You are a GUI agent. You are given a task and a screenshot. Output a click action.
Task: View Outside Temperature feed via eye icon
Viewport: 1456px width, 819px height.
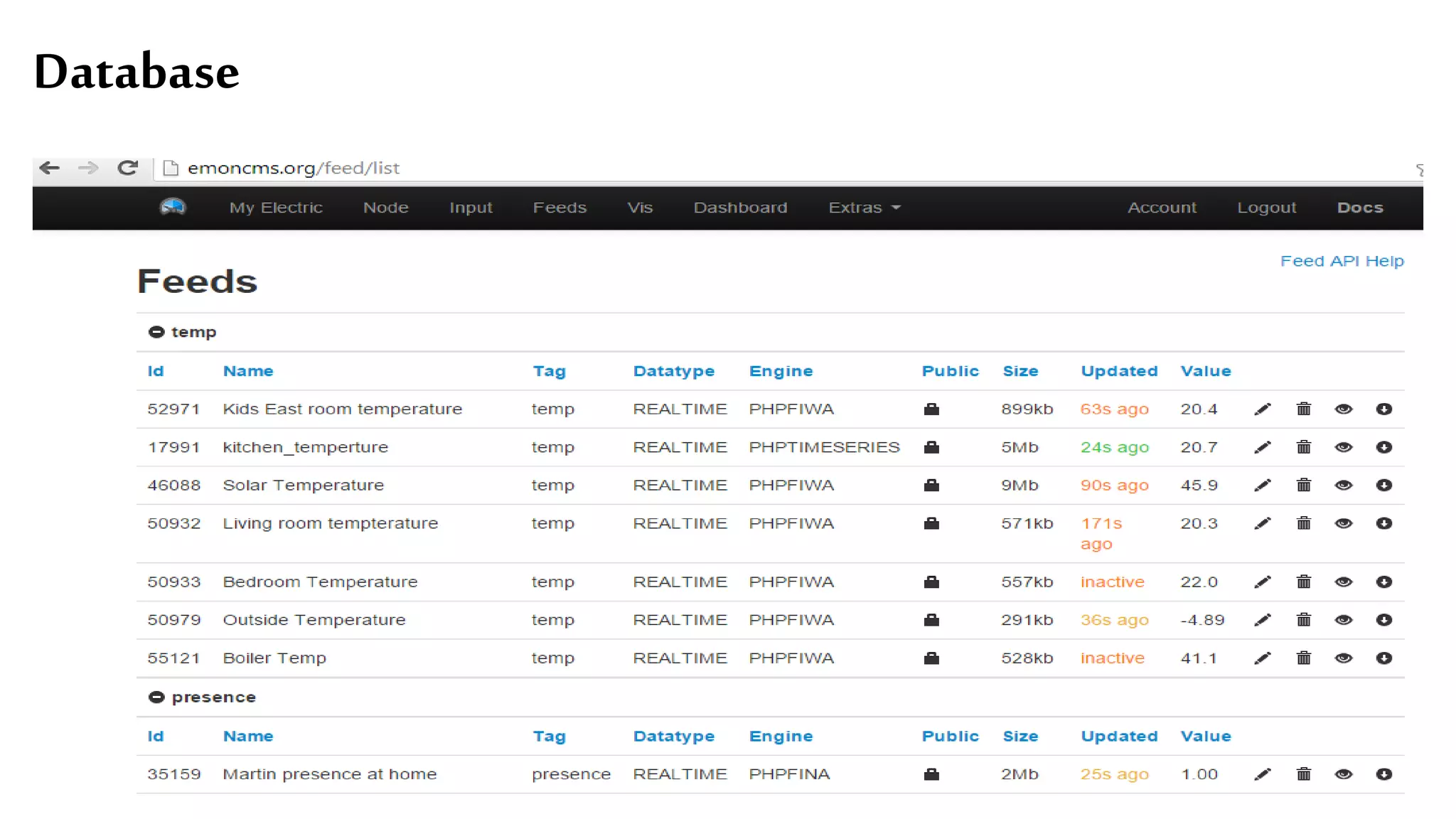[1343, 620]
